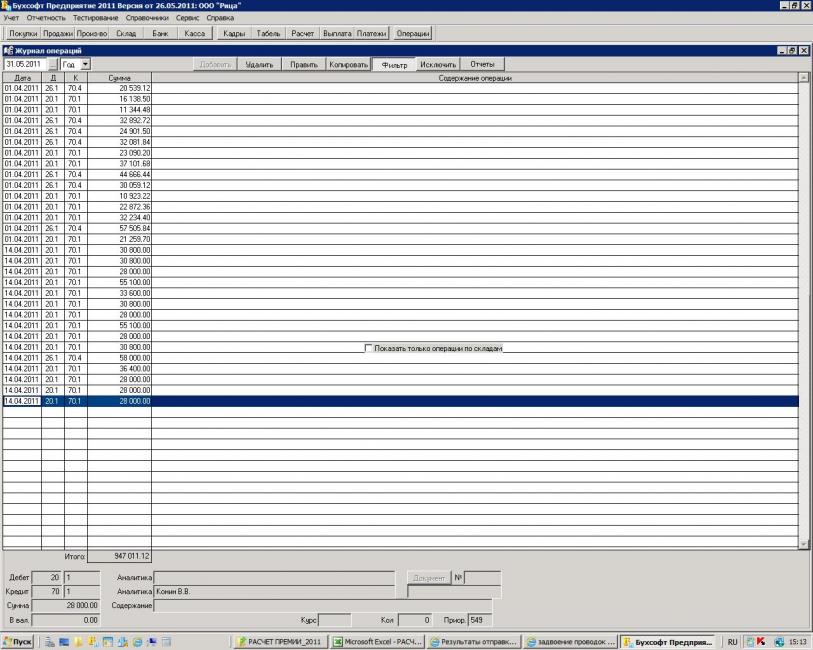This screenshot has height=650, width=813.
Task: Click the small calendar button beside date field
Action: pyautogui.click(x=53, y=64)
